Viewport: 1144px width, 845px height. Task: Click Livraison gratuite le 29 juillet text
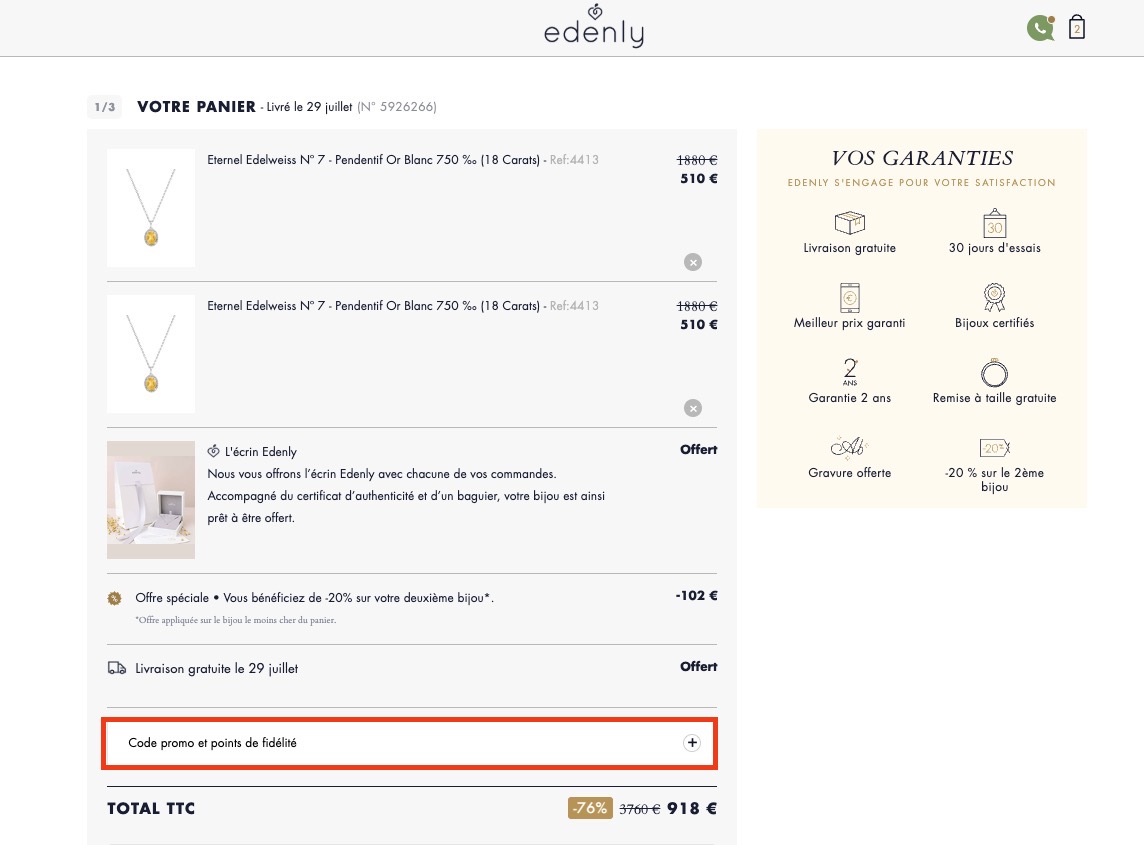[217, 668]
